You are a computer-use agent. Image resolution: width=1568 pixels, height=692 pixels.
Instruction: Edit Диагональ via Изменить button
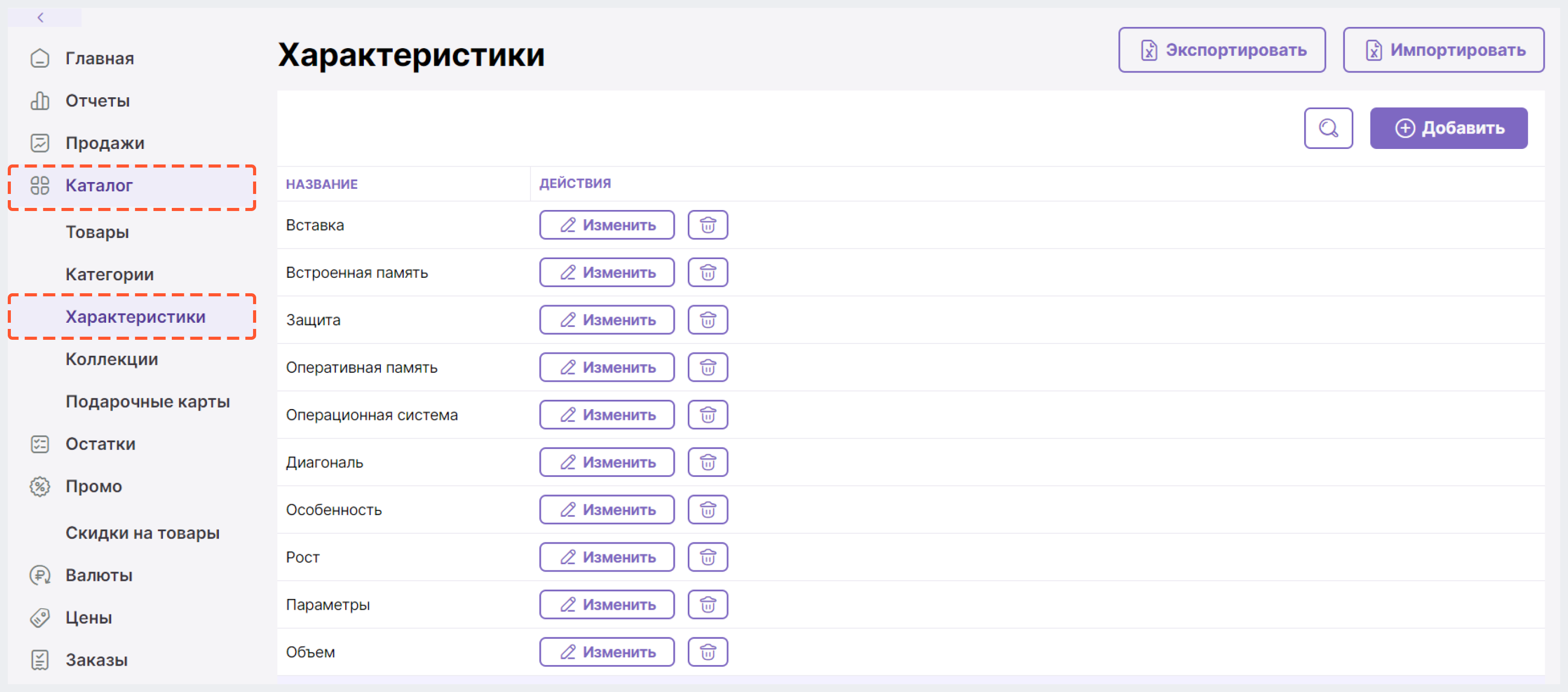(x=607, y=462)
